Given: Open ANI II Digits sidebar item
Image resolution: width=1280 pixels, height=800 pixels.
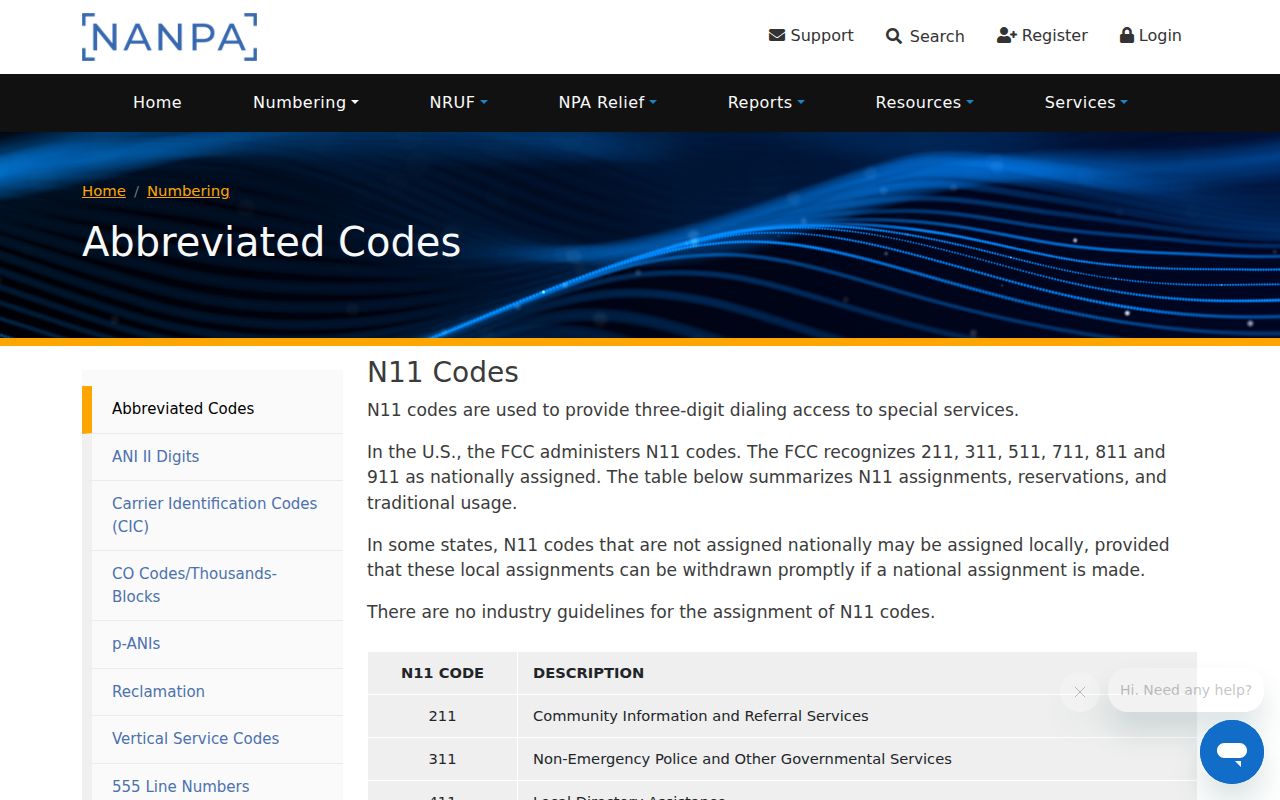Looking at the screenshot, I should coord(217,457).
